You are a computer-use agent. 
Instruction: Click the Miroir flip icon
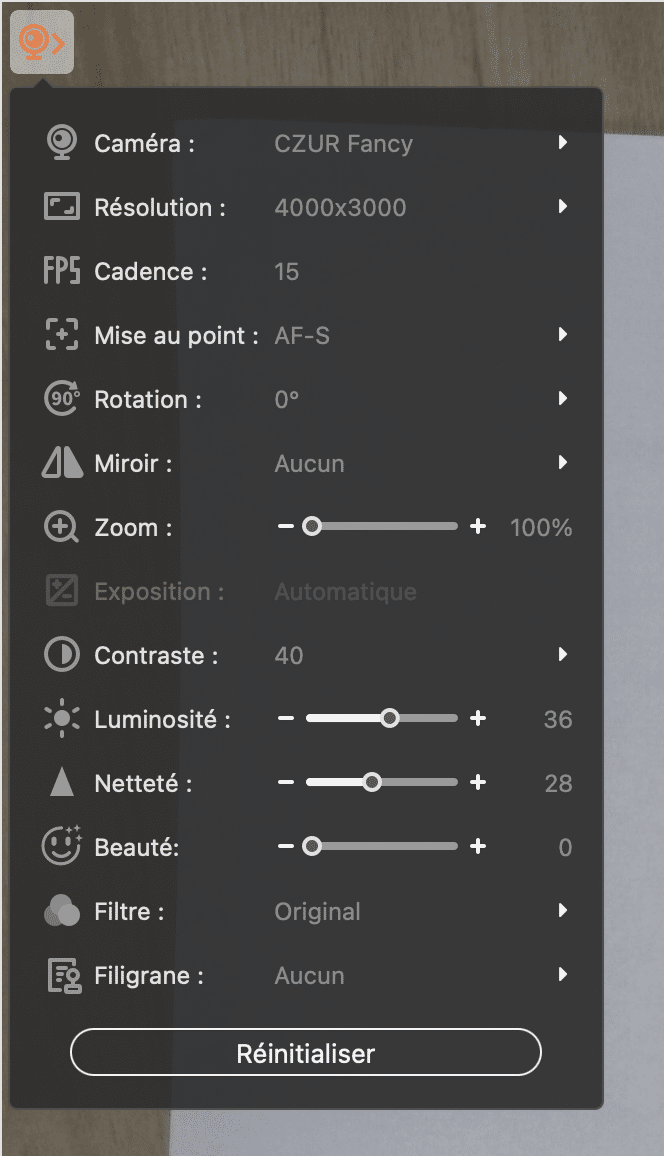tap(62, 463)
